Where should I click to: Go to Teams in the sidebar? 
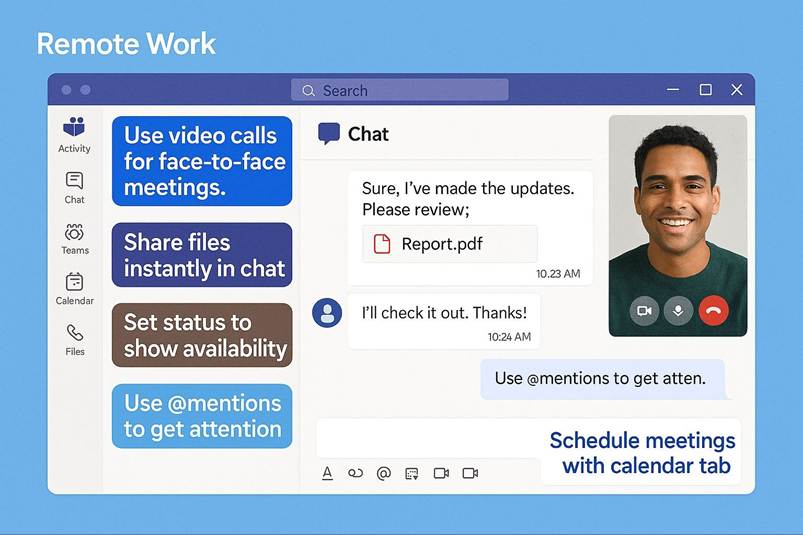(74, 237)
